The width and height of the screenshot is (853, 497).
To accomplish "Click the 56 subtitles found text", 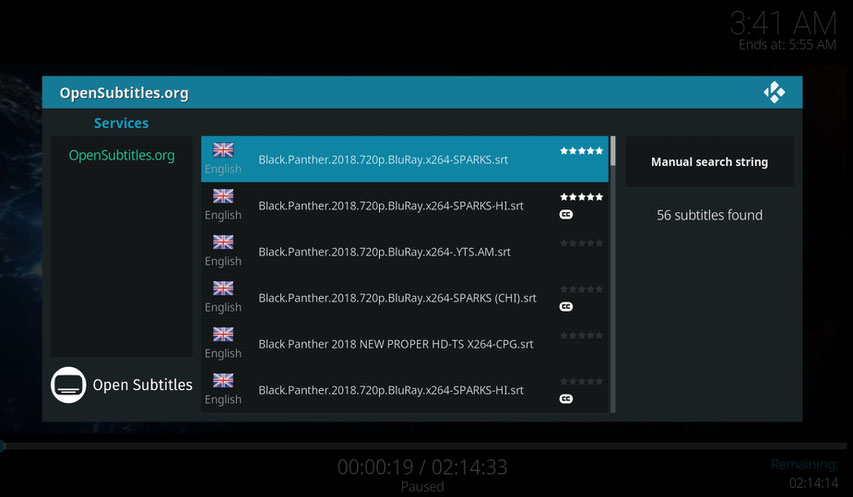I will 709,215.
